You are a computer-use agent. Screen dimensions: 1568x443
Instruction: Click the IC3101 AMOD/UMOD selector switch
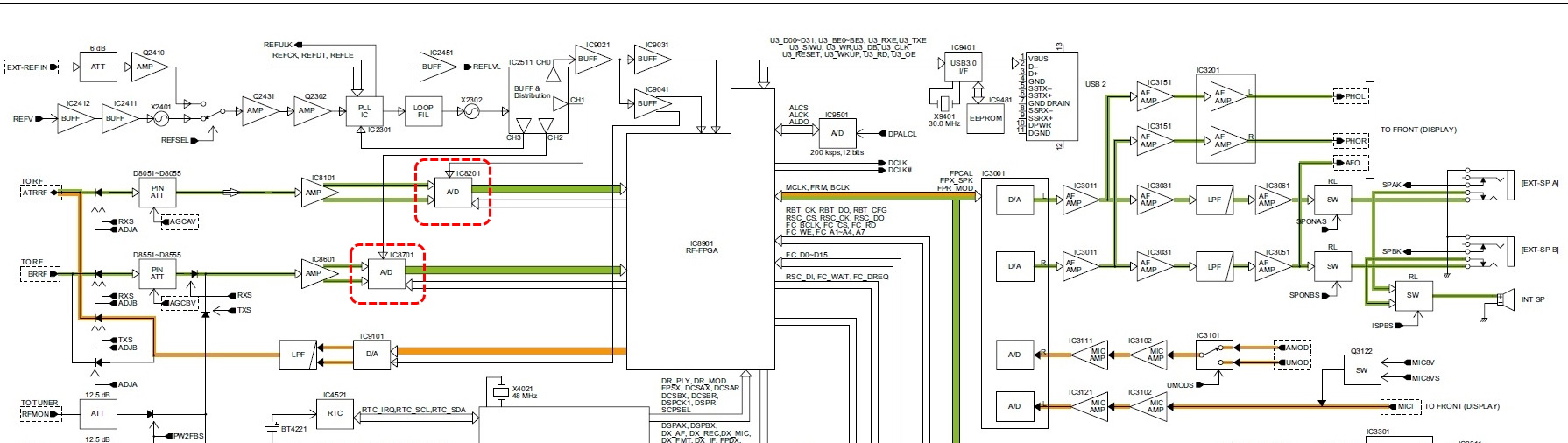[x=1213, y=355]
